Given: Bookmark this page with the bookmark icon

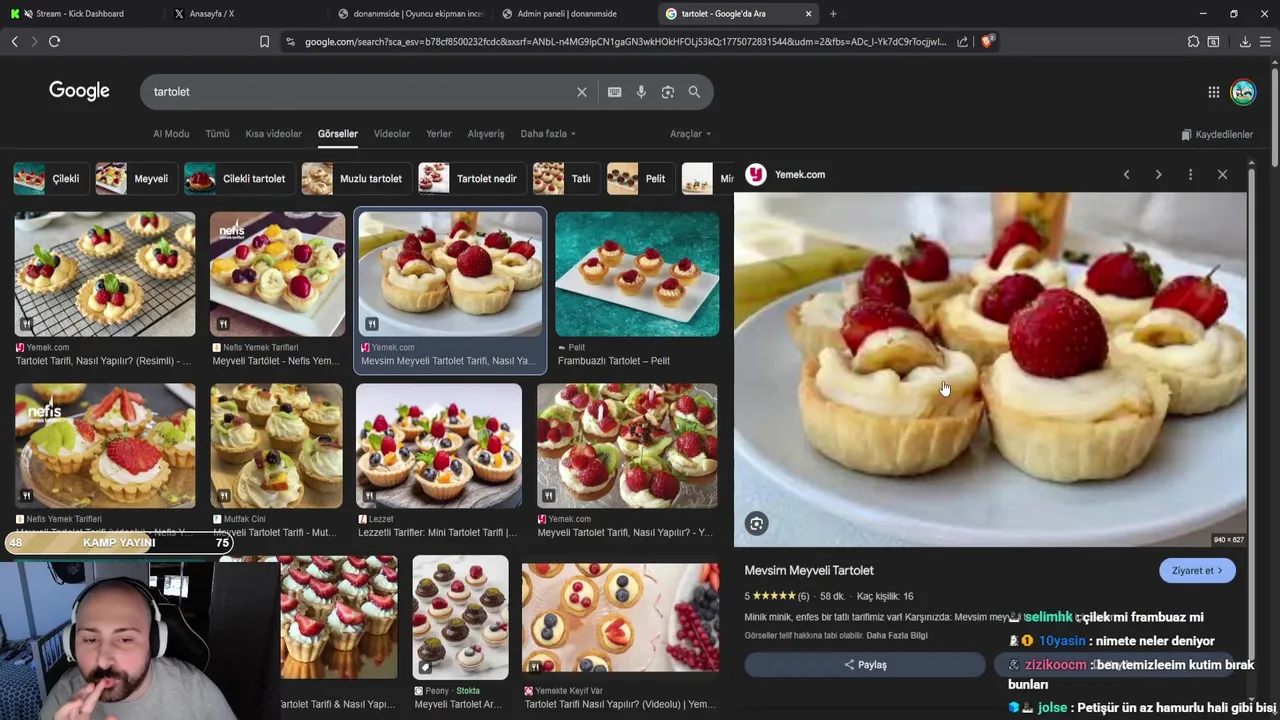Looking at the screenshot, I should tap(264, 41).
